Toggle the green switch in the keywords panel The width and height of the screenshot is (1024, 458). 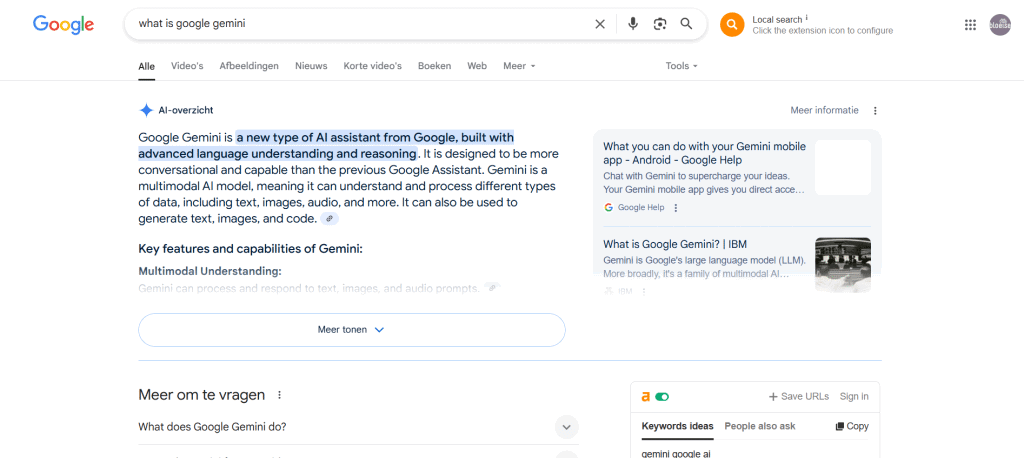tap(662, 397)
